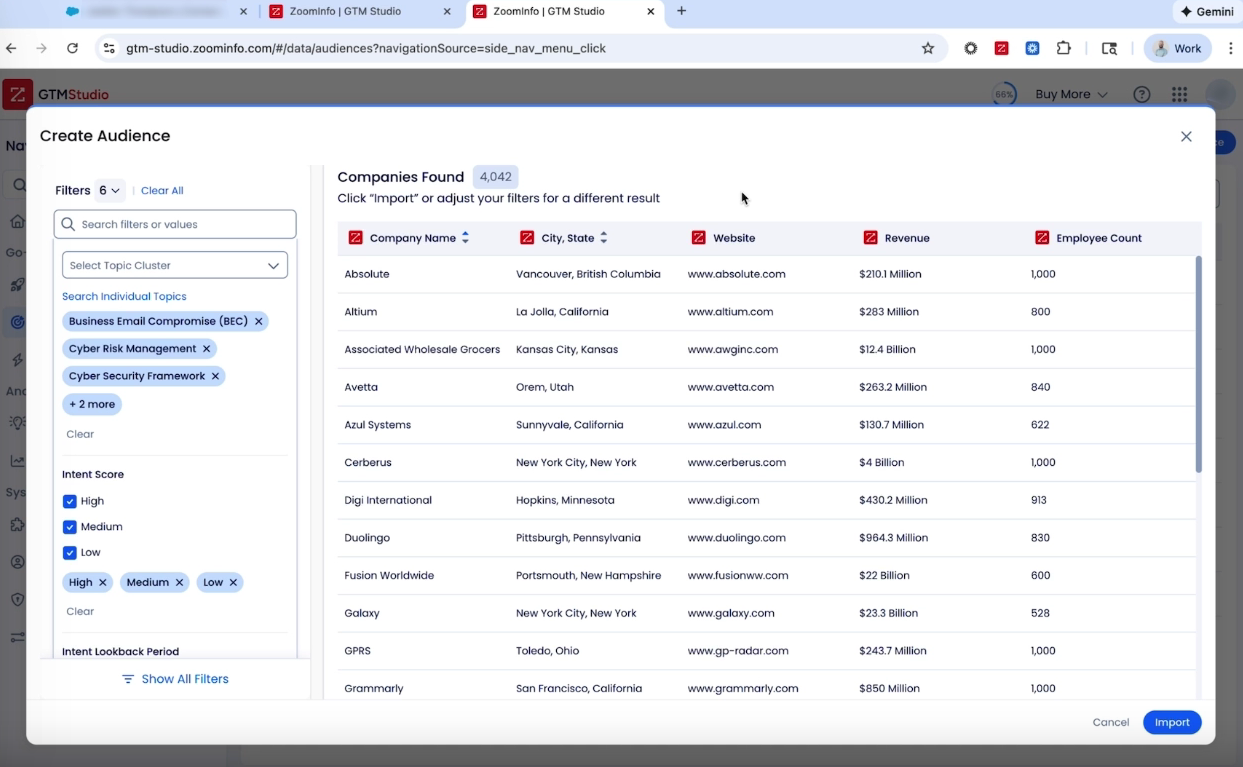Image resolution: width=1243 pixels, height=767 pixels.
Task: Click Clear All filters link
Action: [x=162, y=191]
